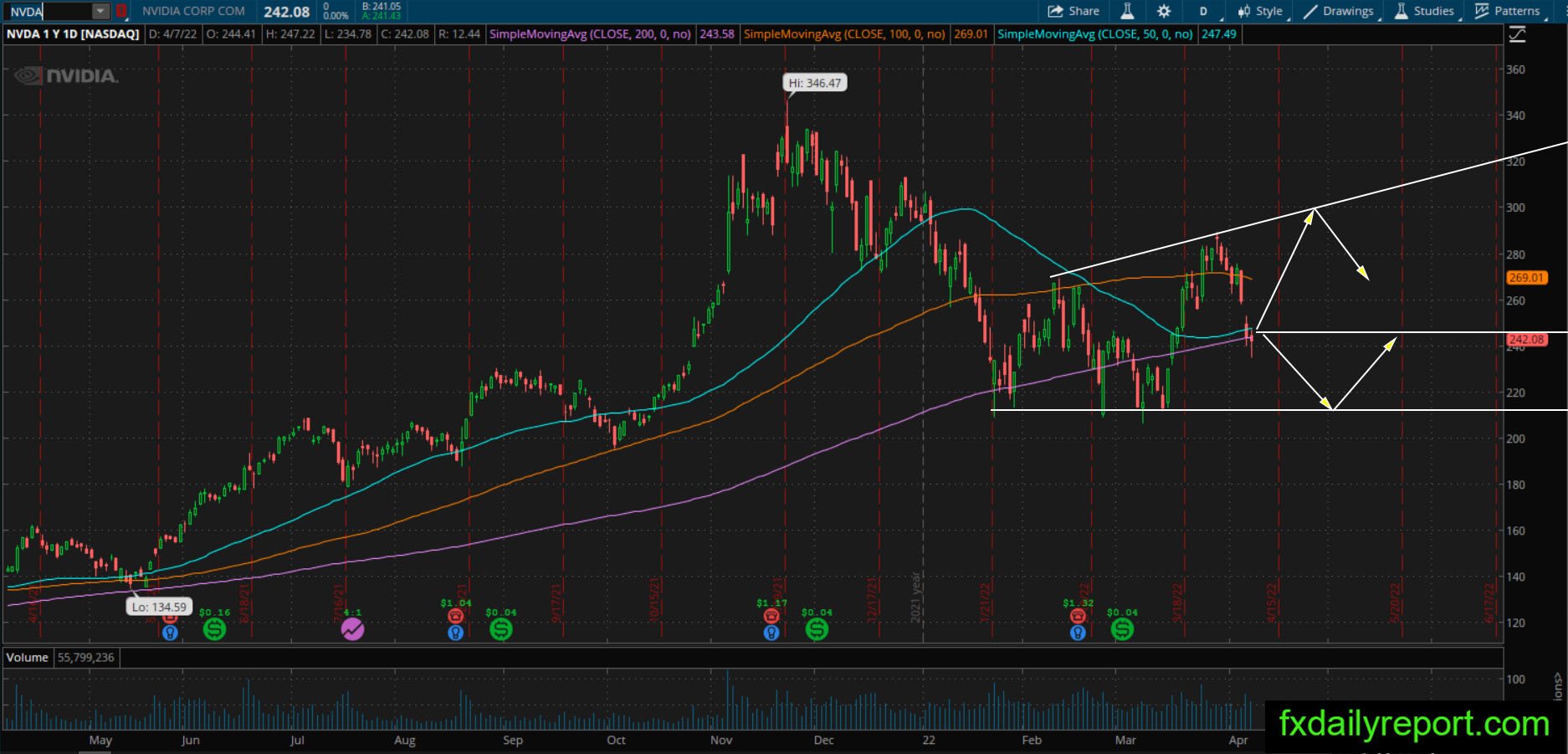Click the blue bulb icon under $1.04 earnings

pos(455,633)
